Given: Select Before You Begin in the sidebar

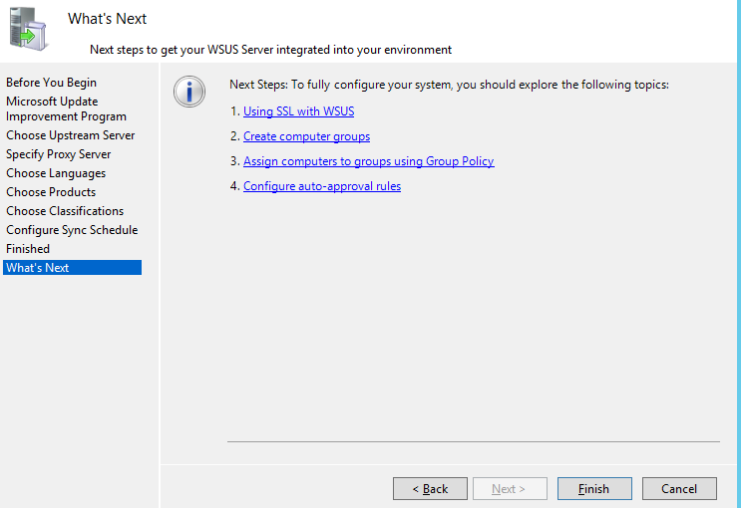Looking at the screenshot, I should [x=51, y=83].
